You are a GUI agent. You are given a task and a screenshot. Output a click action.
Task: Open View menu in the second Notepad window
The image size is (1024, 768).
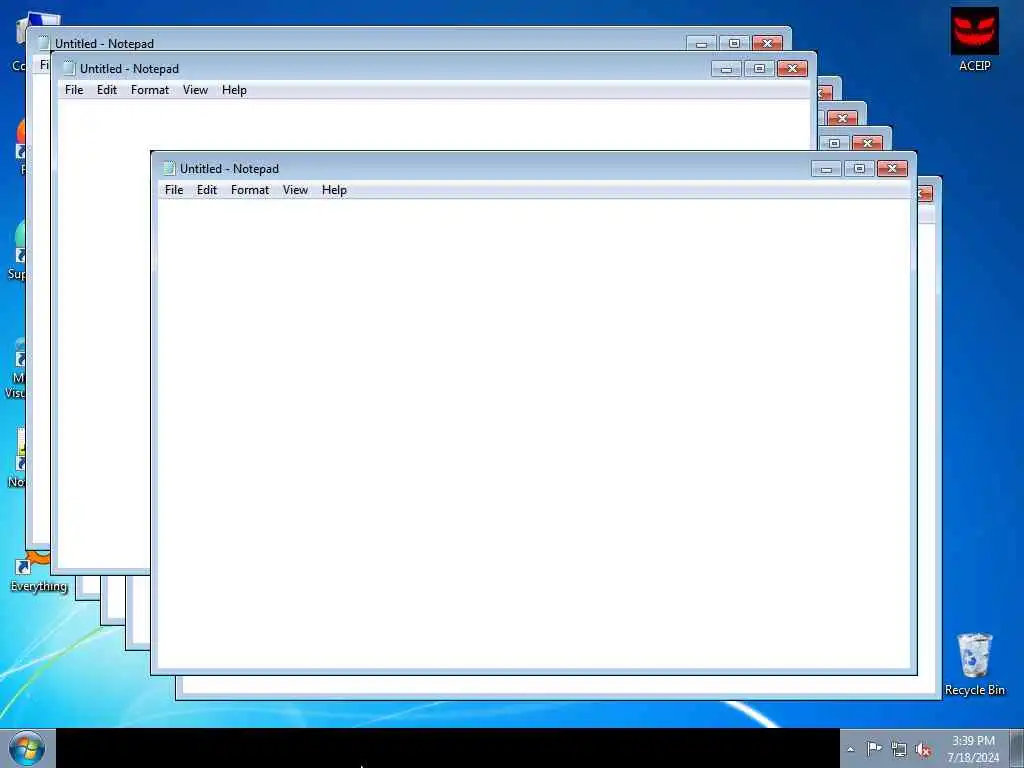pyautogui.click(x=195, y=90)
